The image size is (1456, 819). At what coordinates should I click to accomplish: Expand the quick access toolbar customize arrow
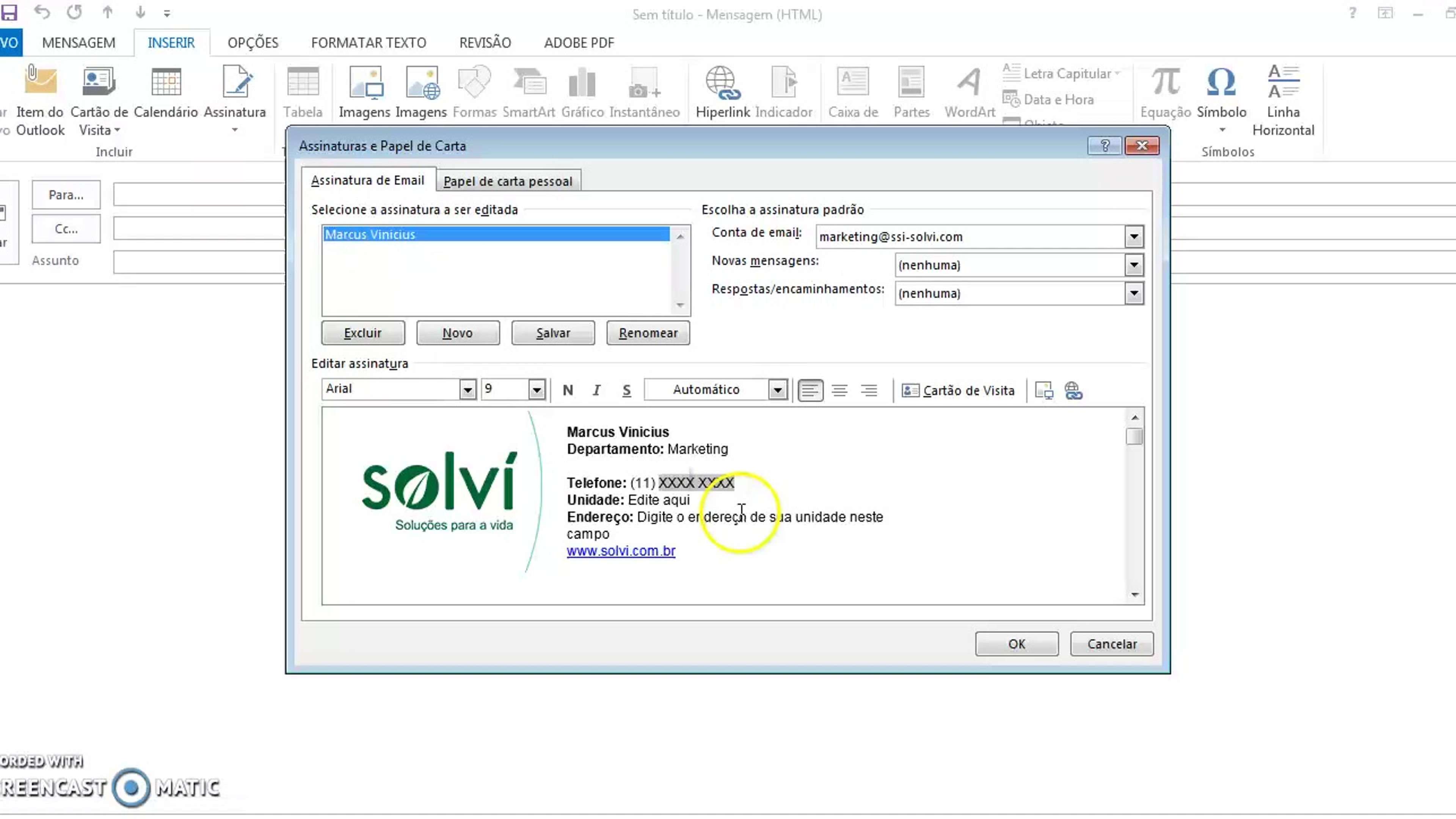[x=167, y=13]
